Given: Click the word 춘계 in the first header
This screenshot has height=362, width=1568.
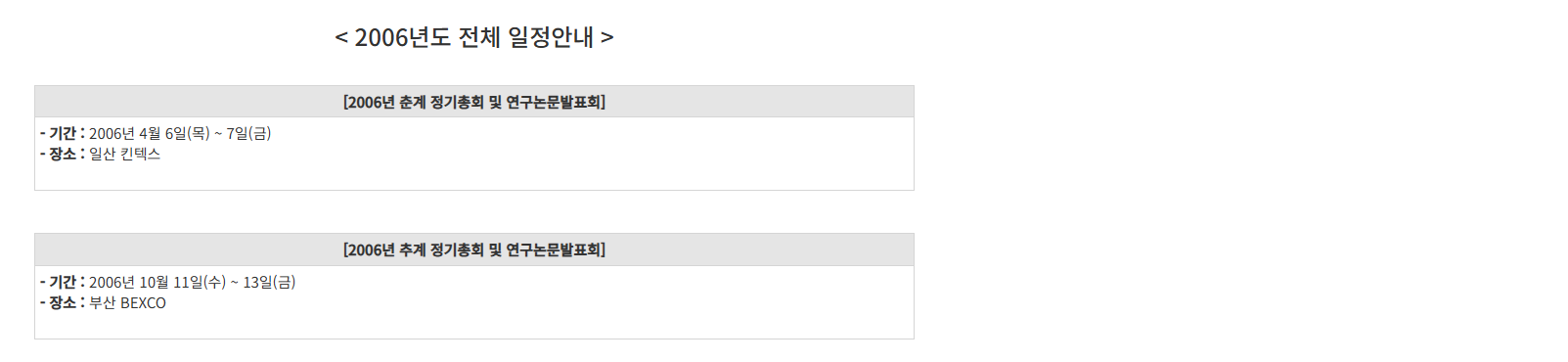Looking at the screenshot, I should 412,102.
